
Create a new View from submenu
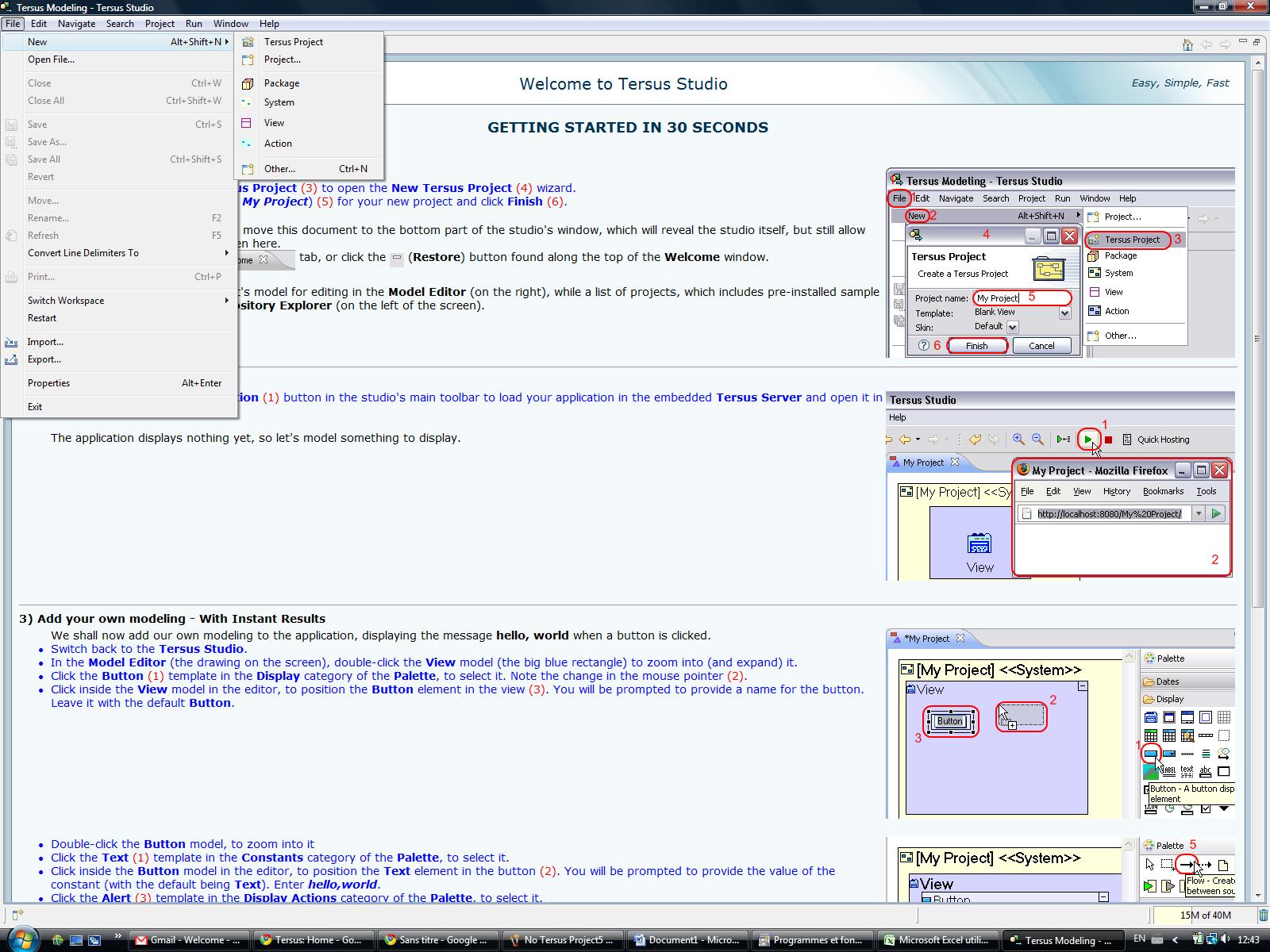(274, 123)
